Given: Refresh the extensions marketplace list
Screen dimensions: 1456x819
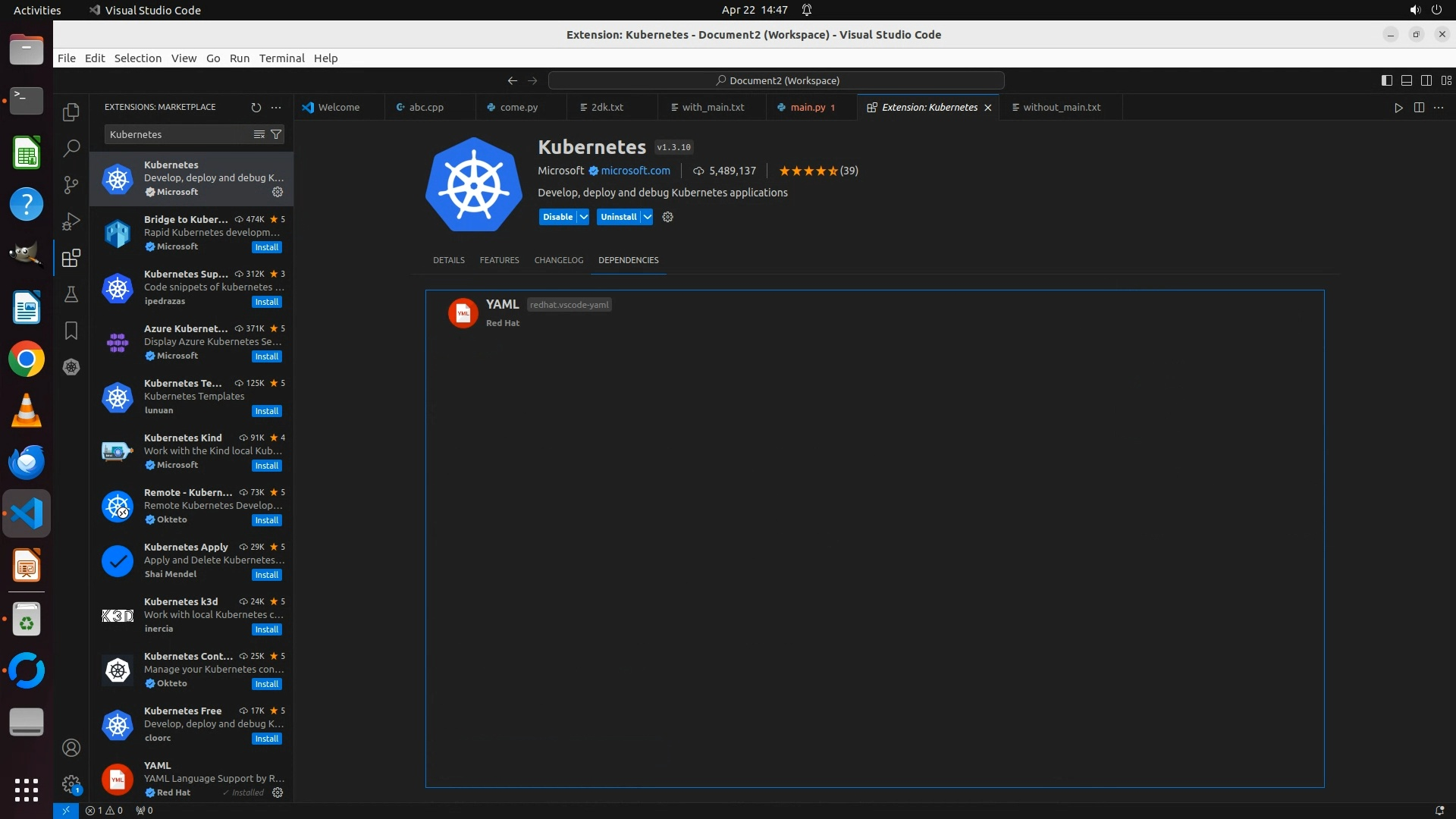Looking at the screenshot, I should point(256,108).
